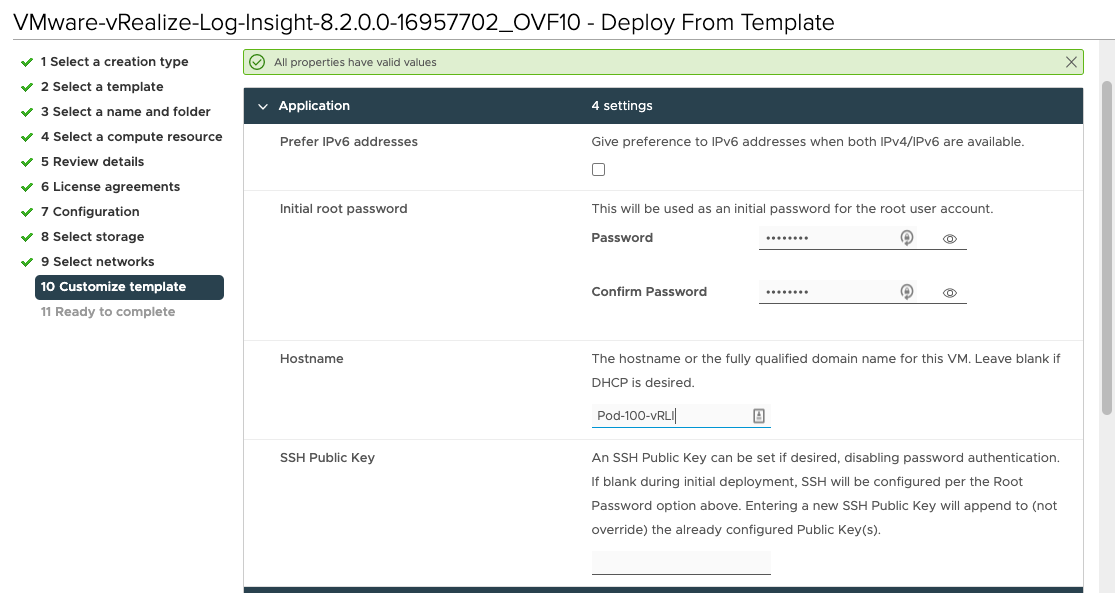Show the Password field contents
Screen dimensions: 1119x593
950,239
